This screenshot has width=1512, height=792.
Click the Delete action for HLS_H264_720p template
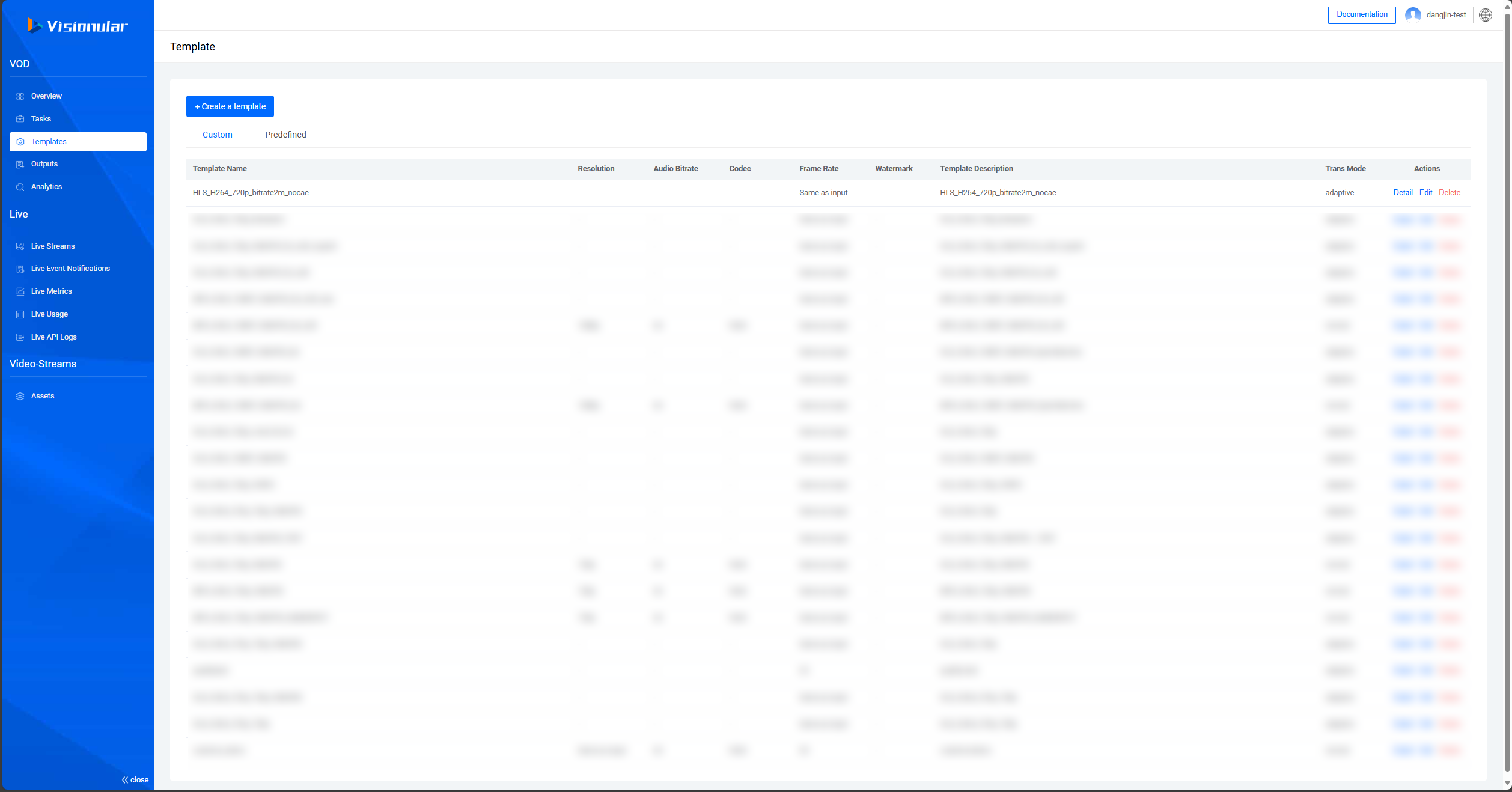click(1449, 192)
